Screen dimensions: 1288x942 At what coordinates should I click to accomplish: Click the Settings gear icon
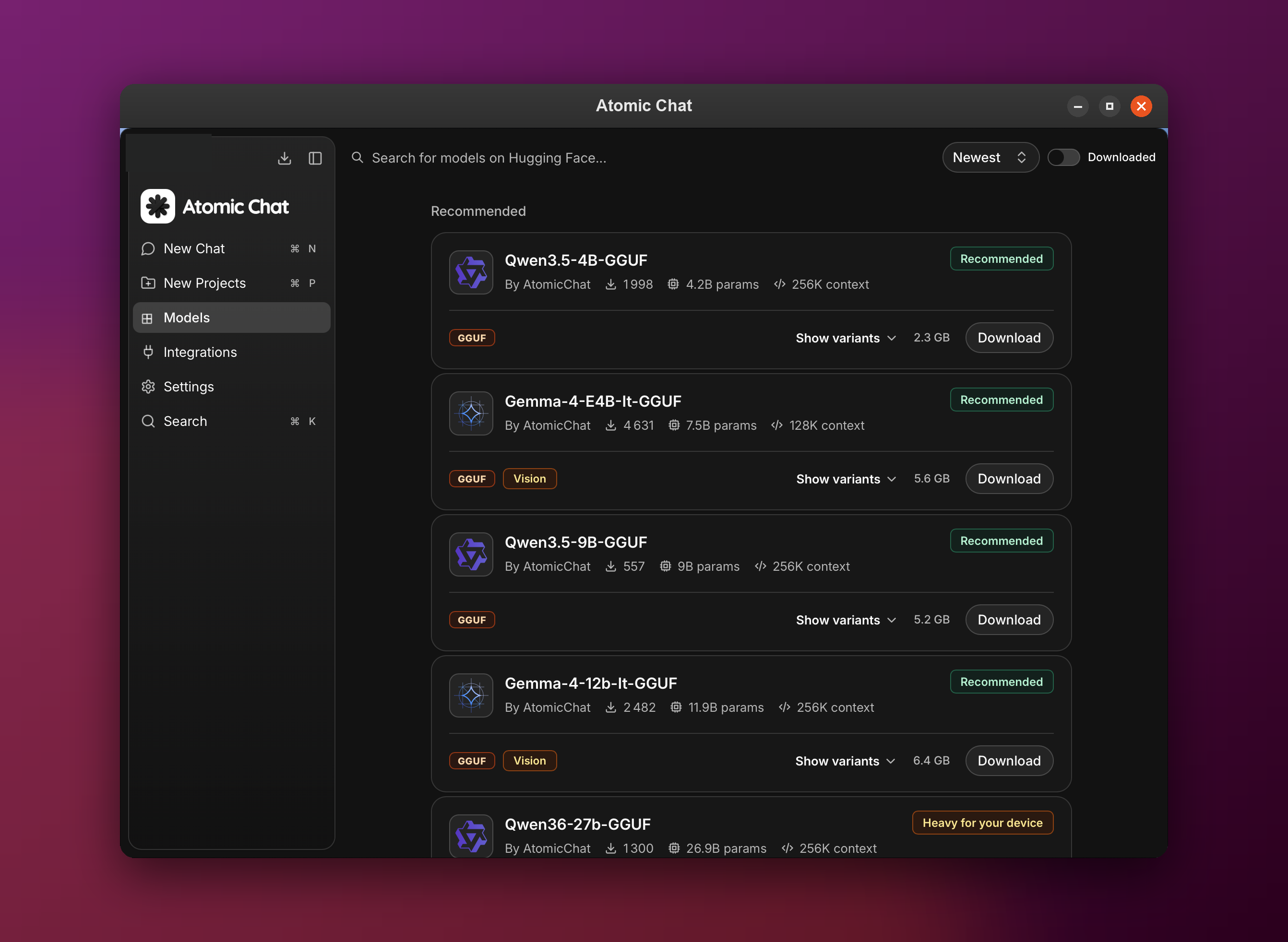148,387
